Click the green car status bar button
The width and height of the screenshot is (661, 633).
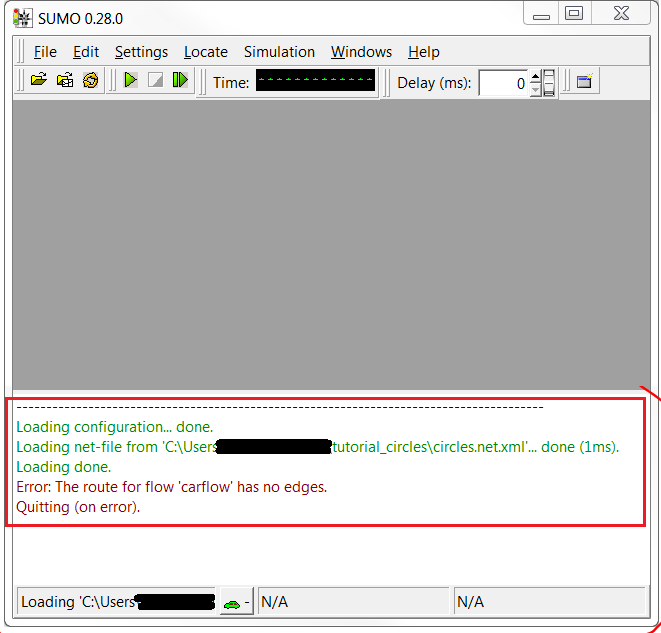pos(236,602)
